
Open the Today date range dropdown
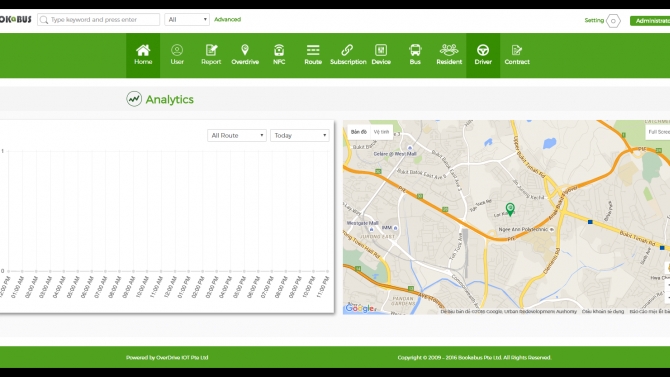(300, 135)
